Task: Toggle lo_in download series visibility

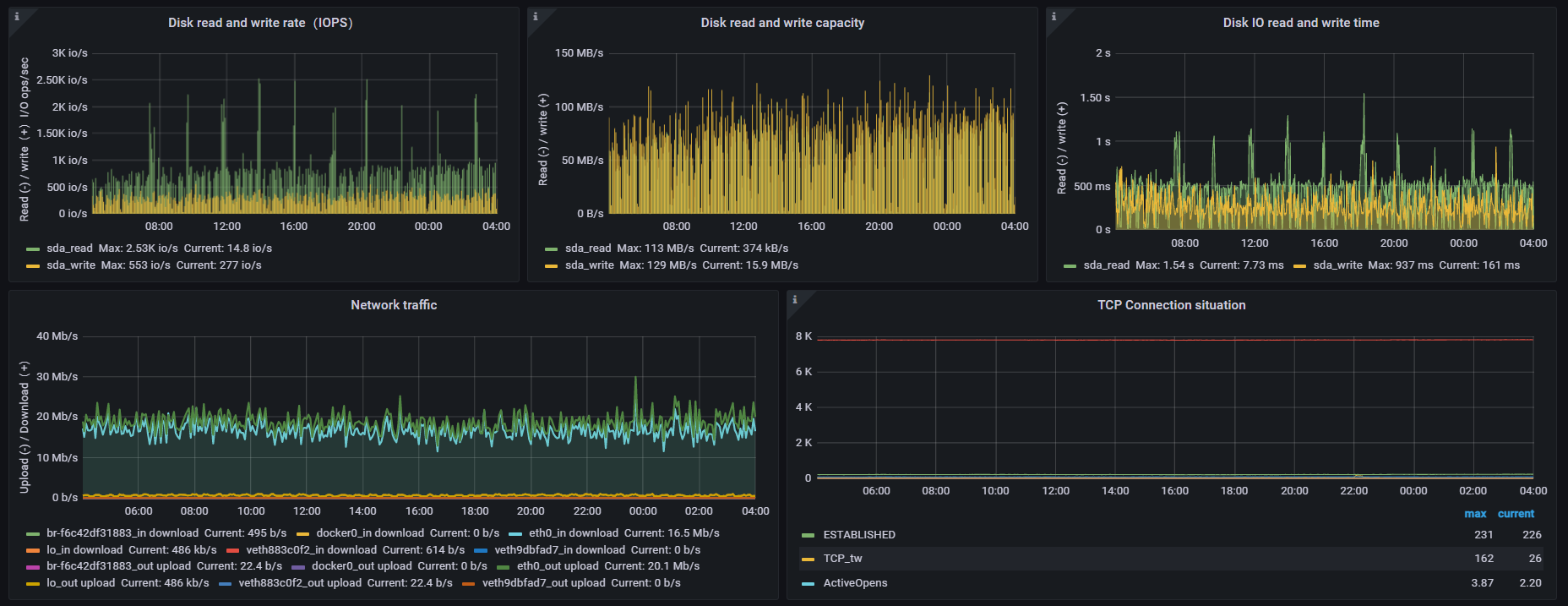Action: click(84, 550)
